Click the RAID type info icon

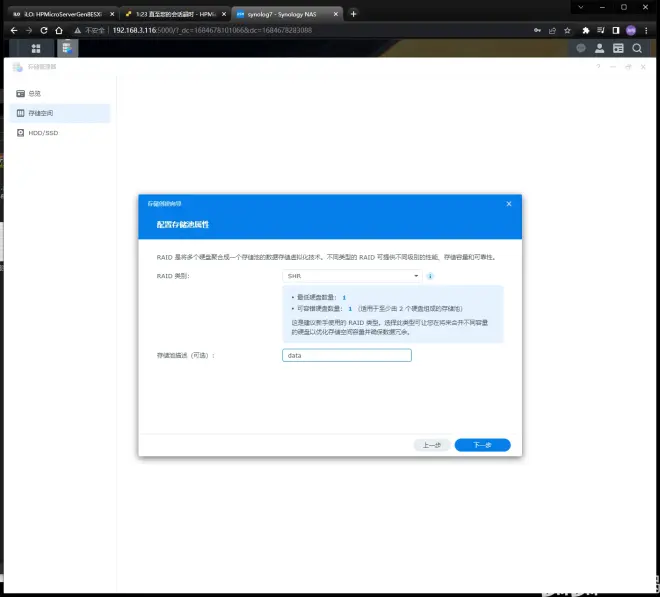point(430,276)
